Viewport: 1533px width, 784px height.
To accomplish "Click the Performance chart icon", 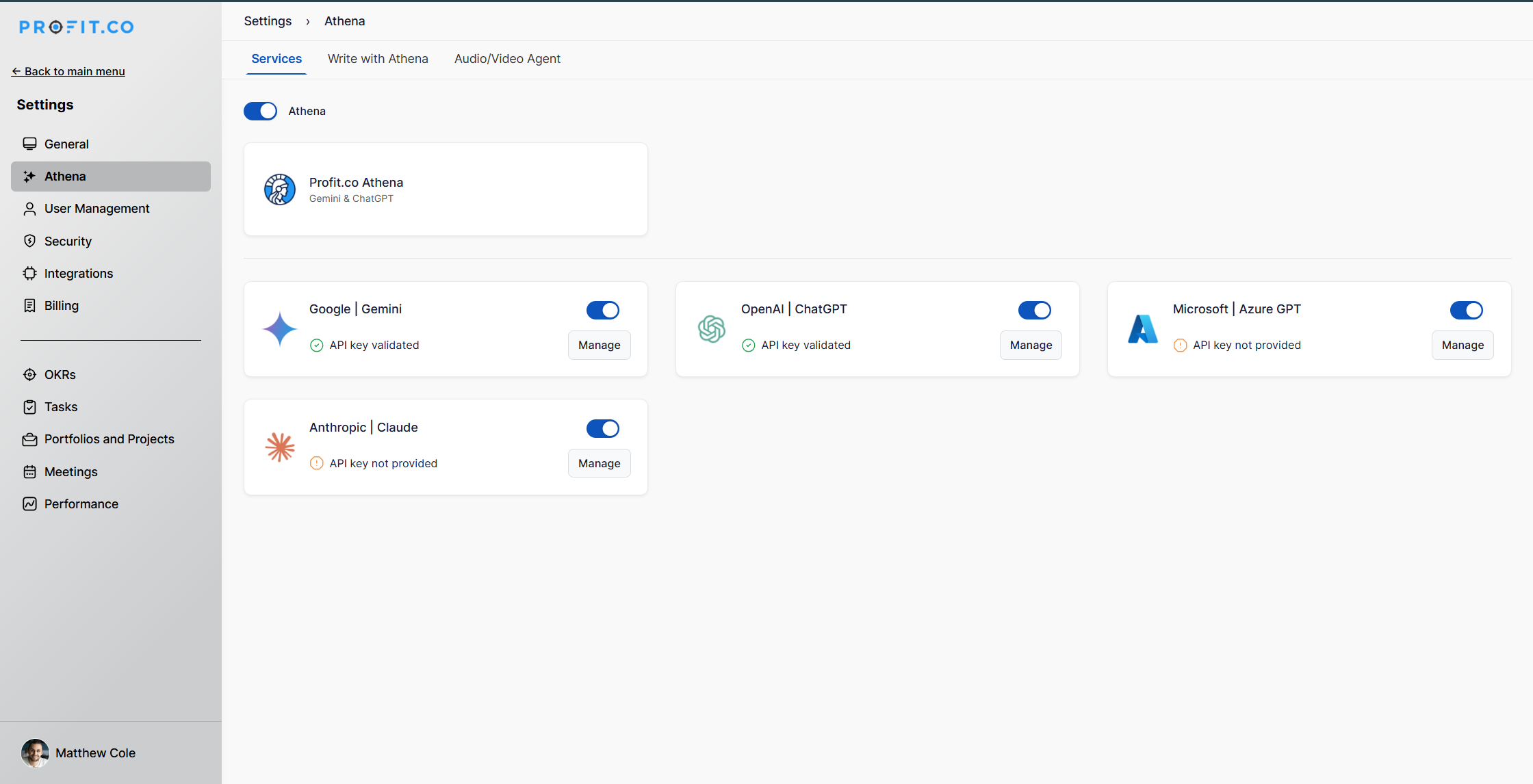I will [x=29, y=504].
